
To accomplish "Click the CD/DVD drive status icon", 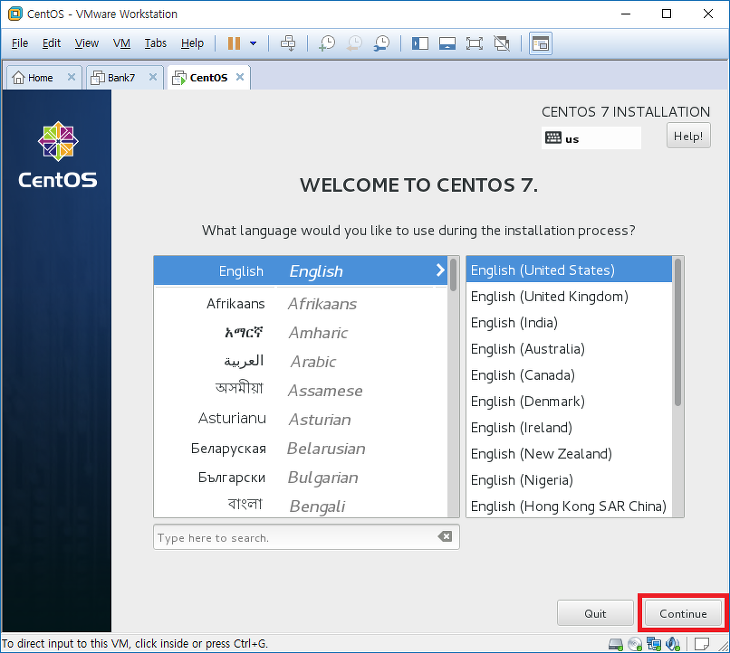I will 635,644.
